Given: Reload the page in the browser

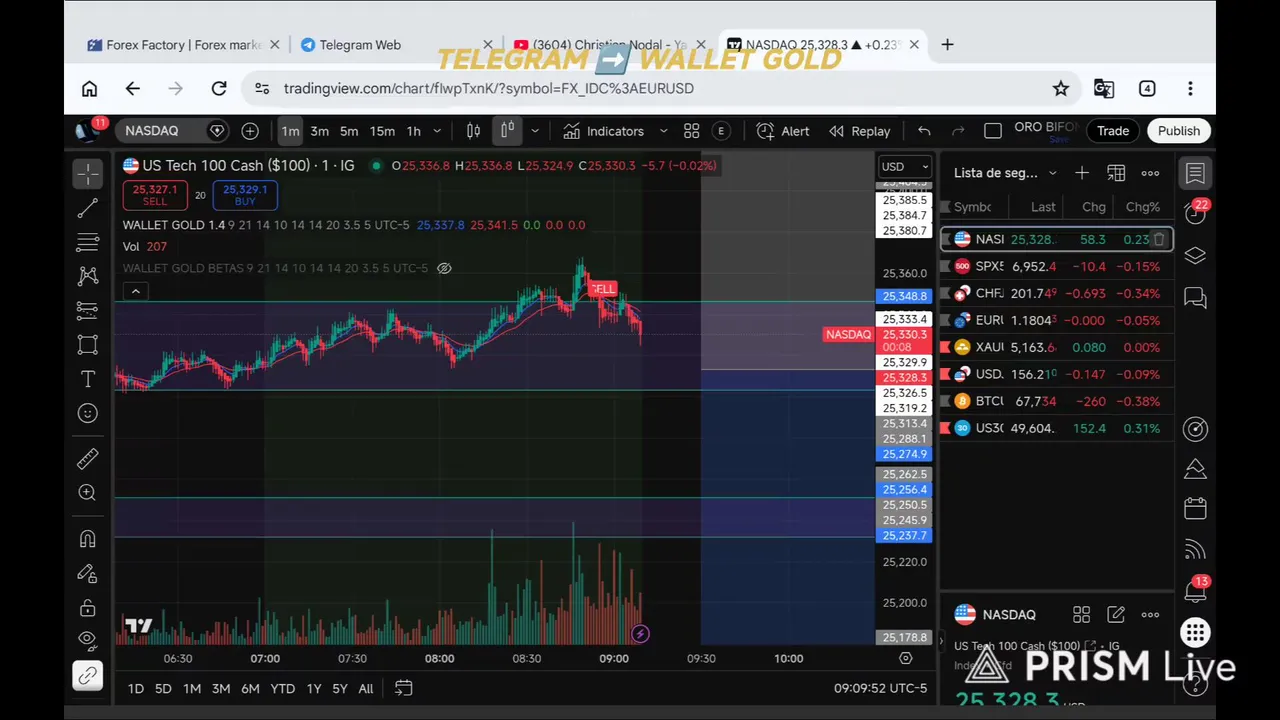Looking at the screenshot, I should [x=219, y=88].
